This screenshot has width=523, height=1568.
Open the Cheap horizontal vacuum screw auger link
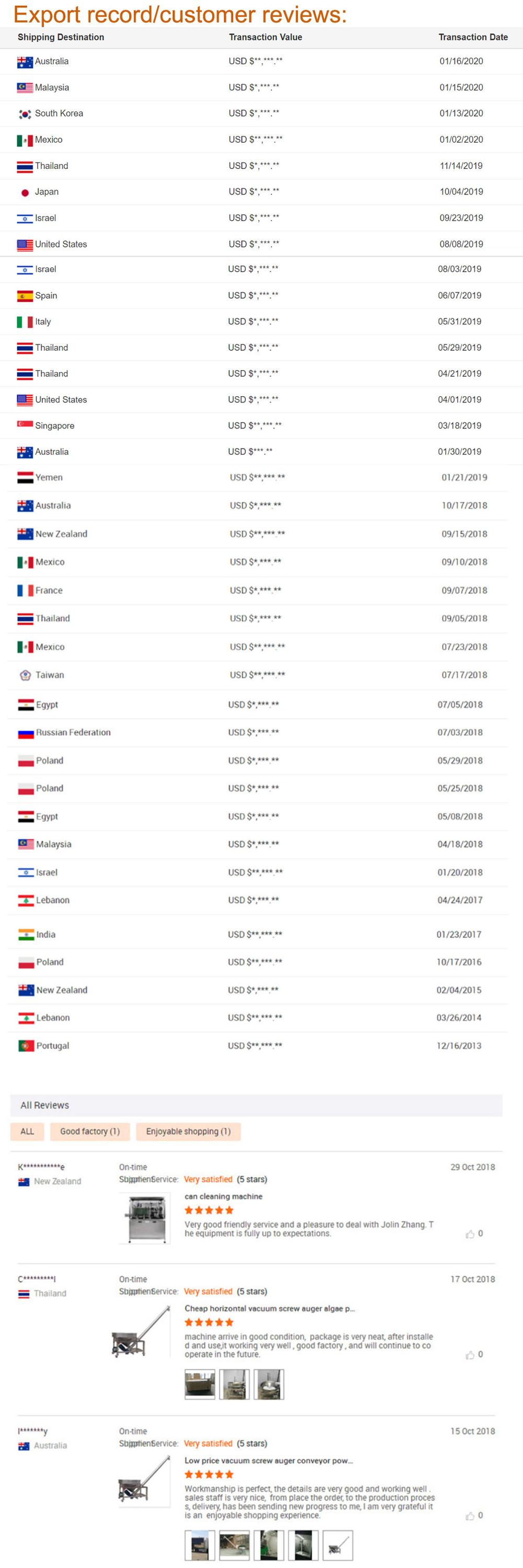pos(269,1308)
